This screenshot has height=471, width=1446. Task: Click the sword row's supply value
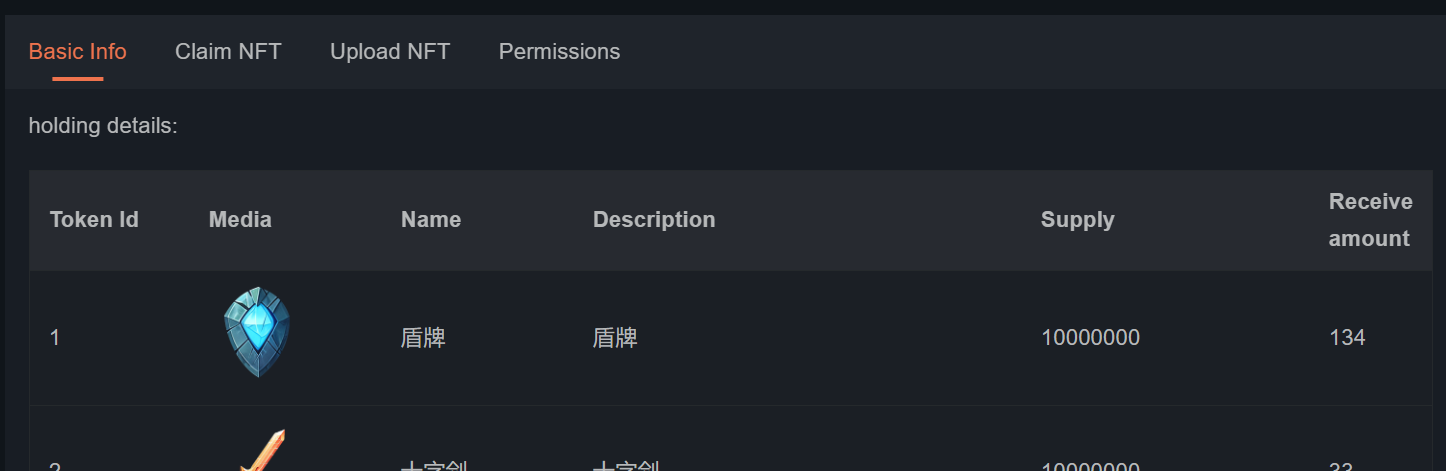(1090, 465)
